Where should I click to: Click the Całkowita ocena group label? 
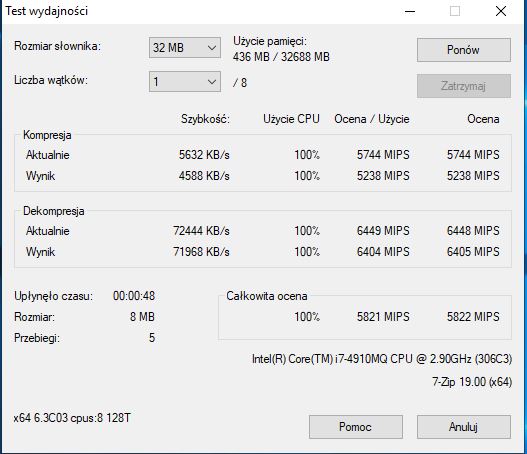click(x=267, y=296)
